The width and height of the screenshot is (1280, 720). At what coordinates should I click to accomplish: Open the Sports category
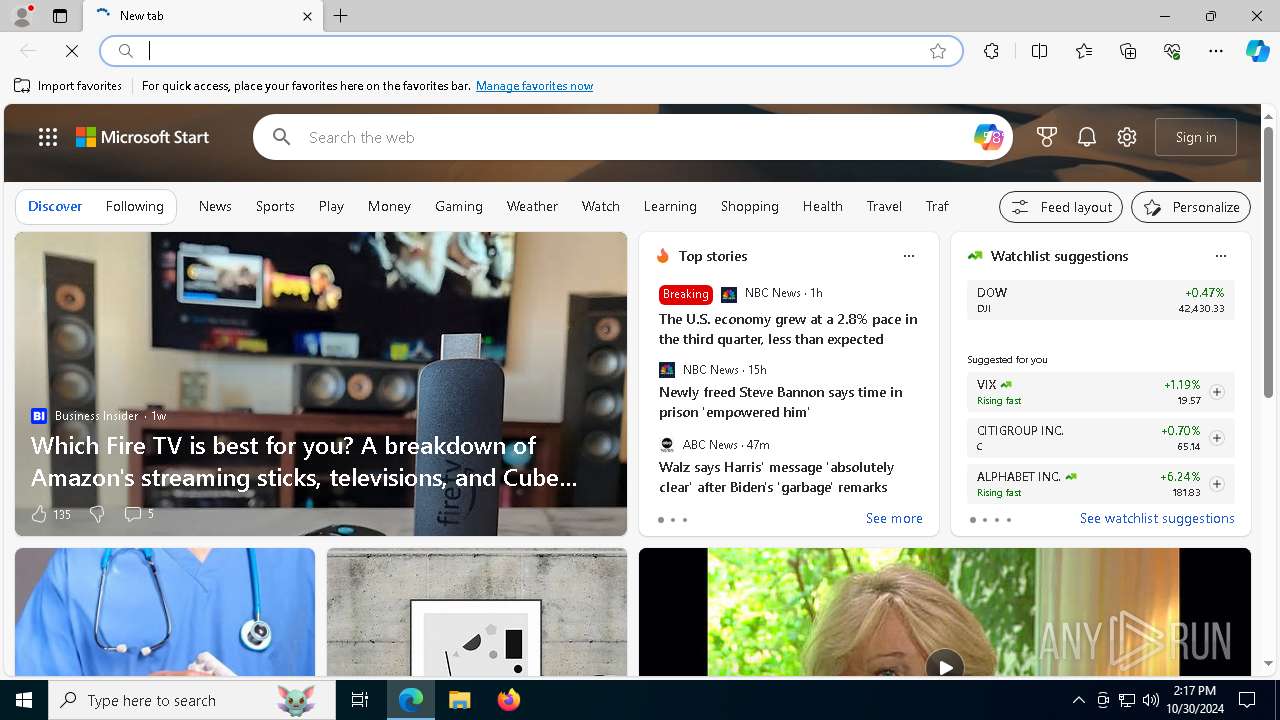coord(275,206)
